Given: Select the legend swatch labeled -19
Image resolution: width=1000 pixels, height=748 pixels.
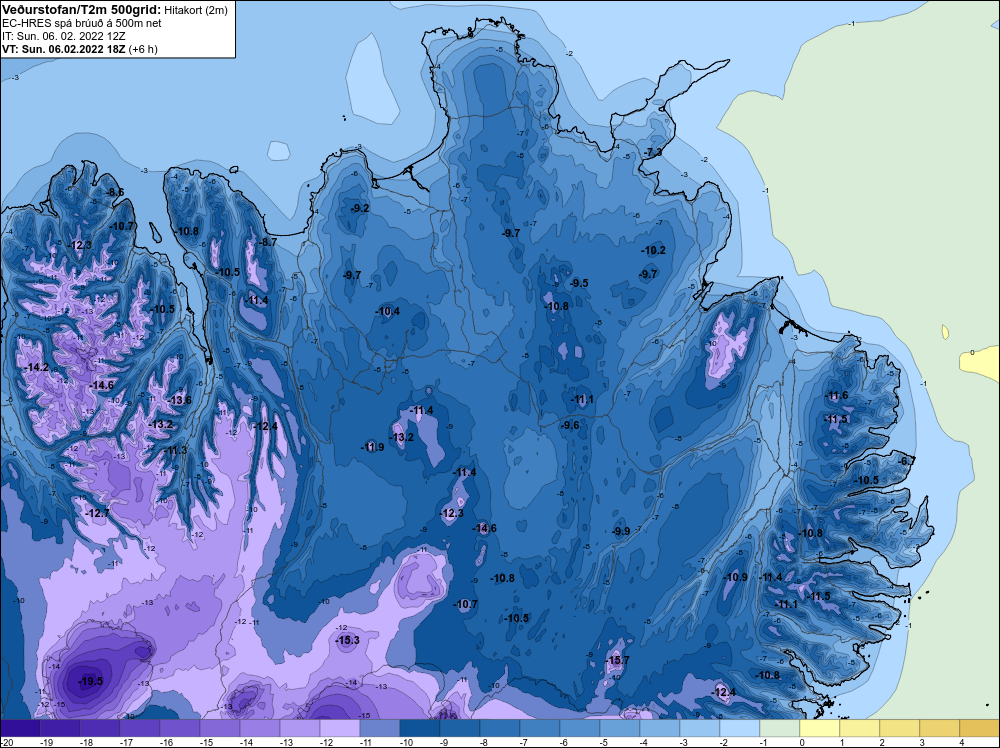Looking at the screenshot, I should pos(60,728).
